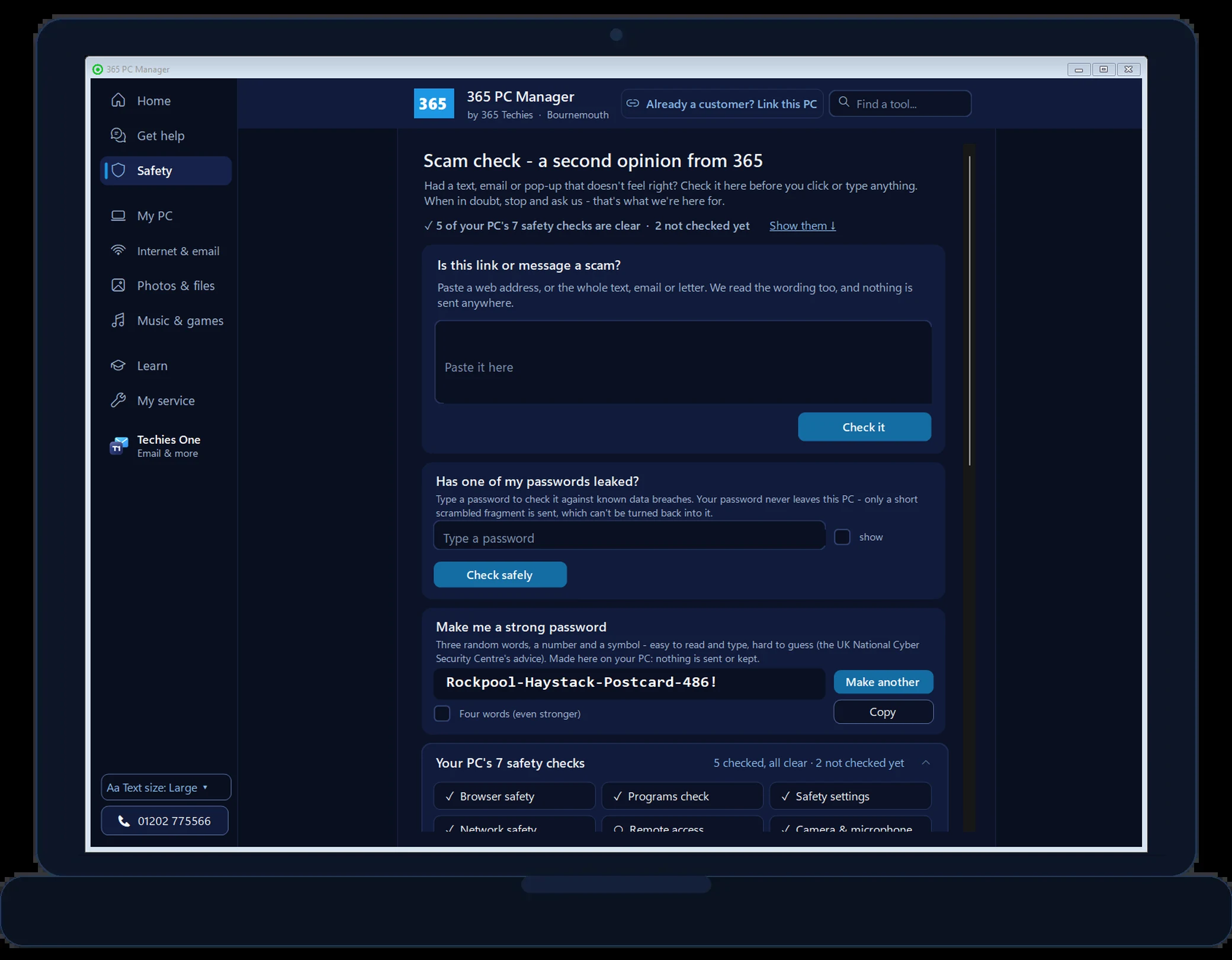Image resolution: width=1232 pixels, height=960 pixels.
Task: Click the Paste it here text box
Action: (683, 362)
